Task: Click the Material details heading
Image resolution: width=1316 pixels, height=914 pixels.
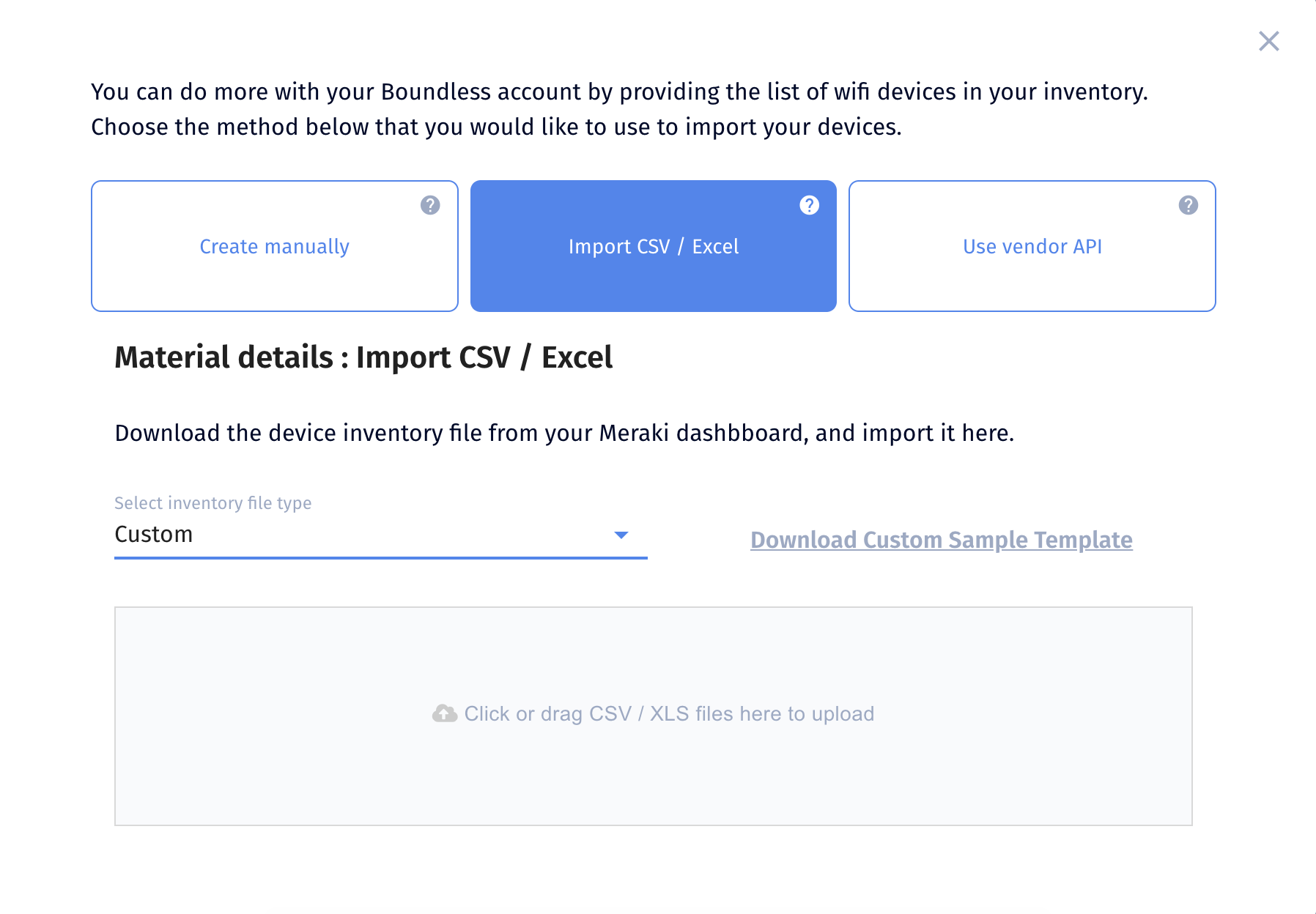Action: tap(363, 357)
